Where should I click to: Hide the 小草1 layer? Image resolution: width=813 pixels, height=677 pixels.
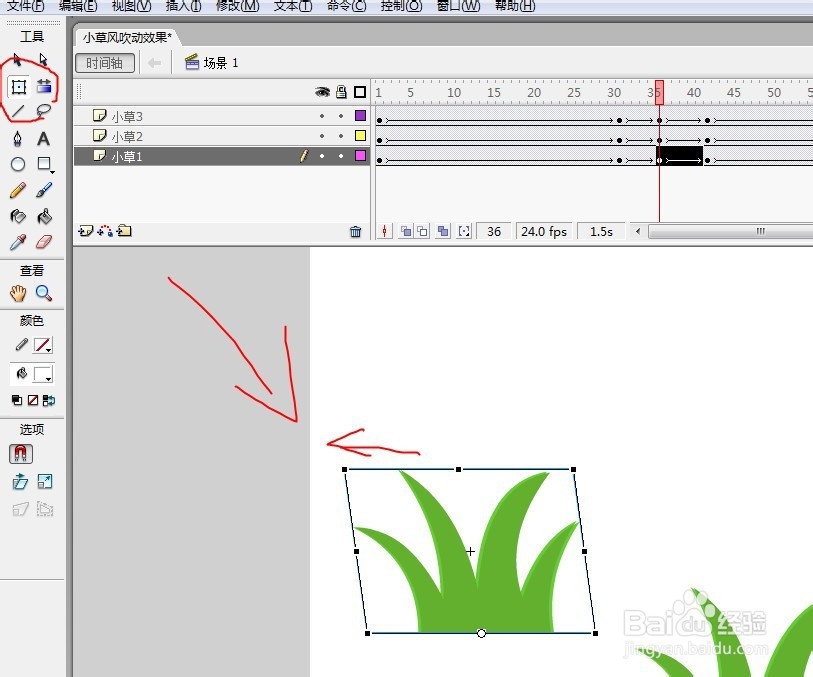point(322,156)
